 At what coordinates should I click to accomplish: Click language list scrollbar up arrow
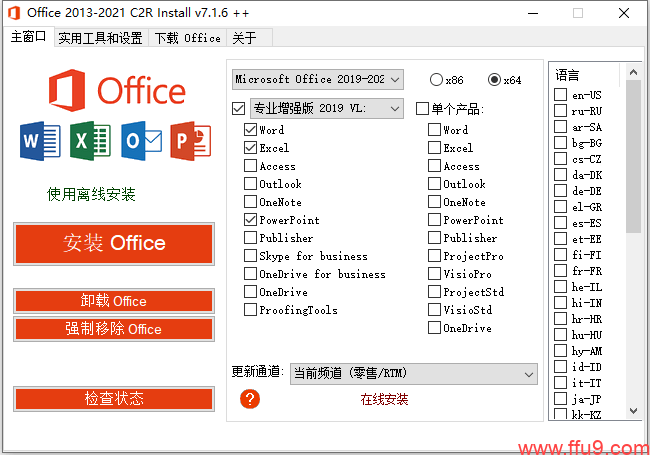point(633,72)
